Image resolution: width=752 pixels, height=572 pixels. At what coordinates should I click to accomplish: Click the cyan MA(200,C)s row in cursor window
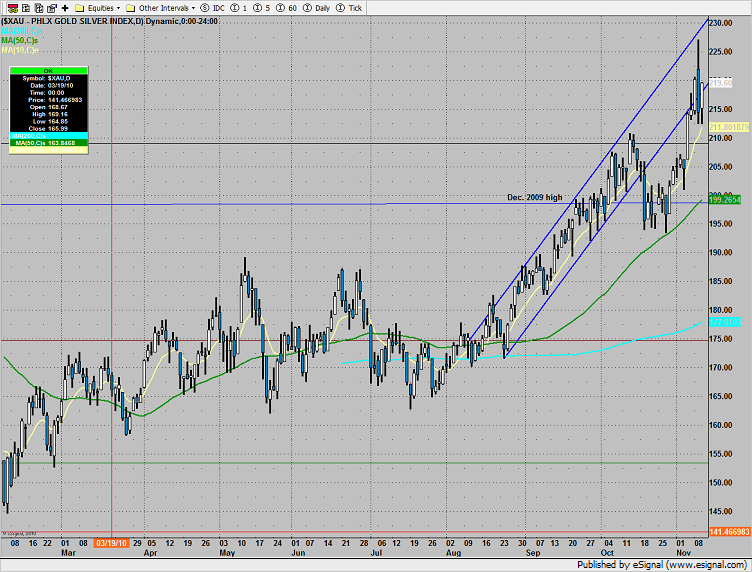(x=48, y=136)
